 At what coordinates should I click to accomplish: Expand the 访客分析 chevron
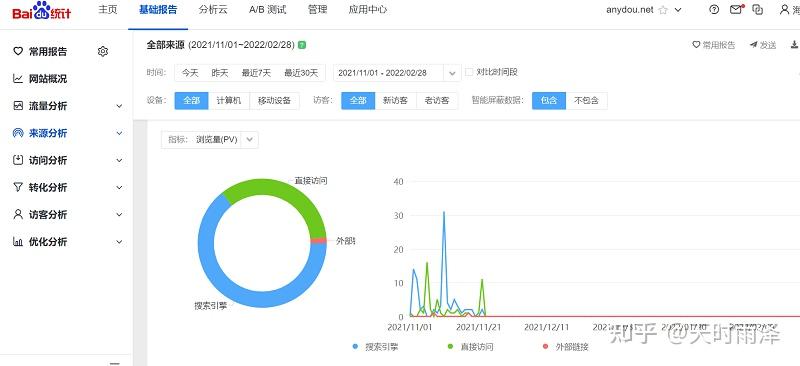119,214
